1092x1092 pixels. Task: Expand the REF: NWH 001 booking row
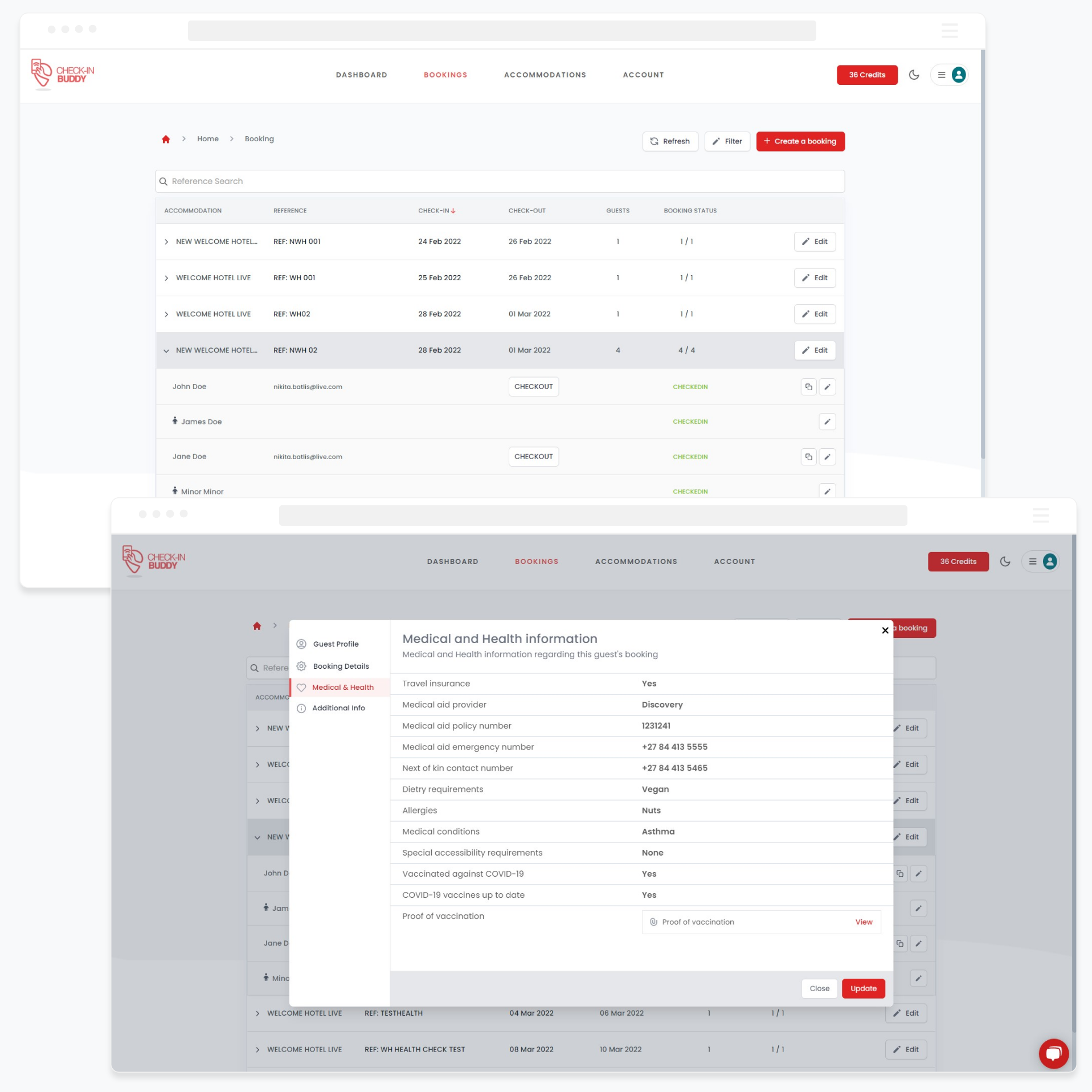[166, 242]
